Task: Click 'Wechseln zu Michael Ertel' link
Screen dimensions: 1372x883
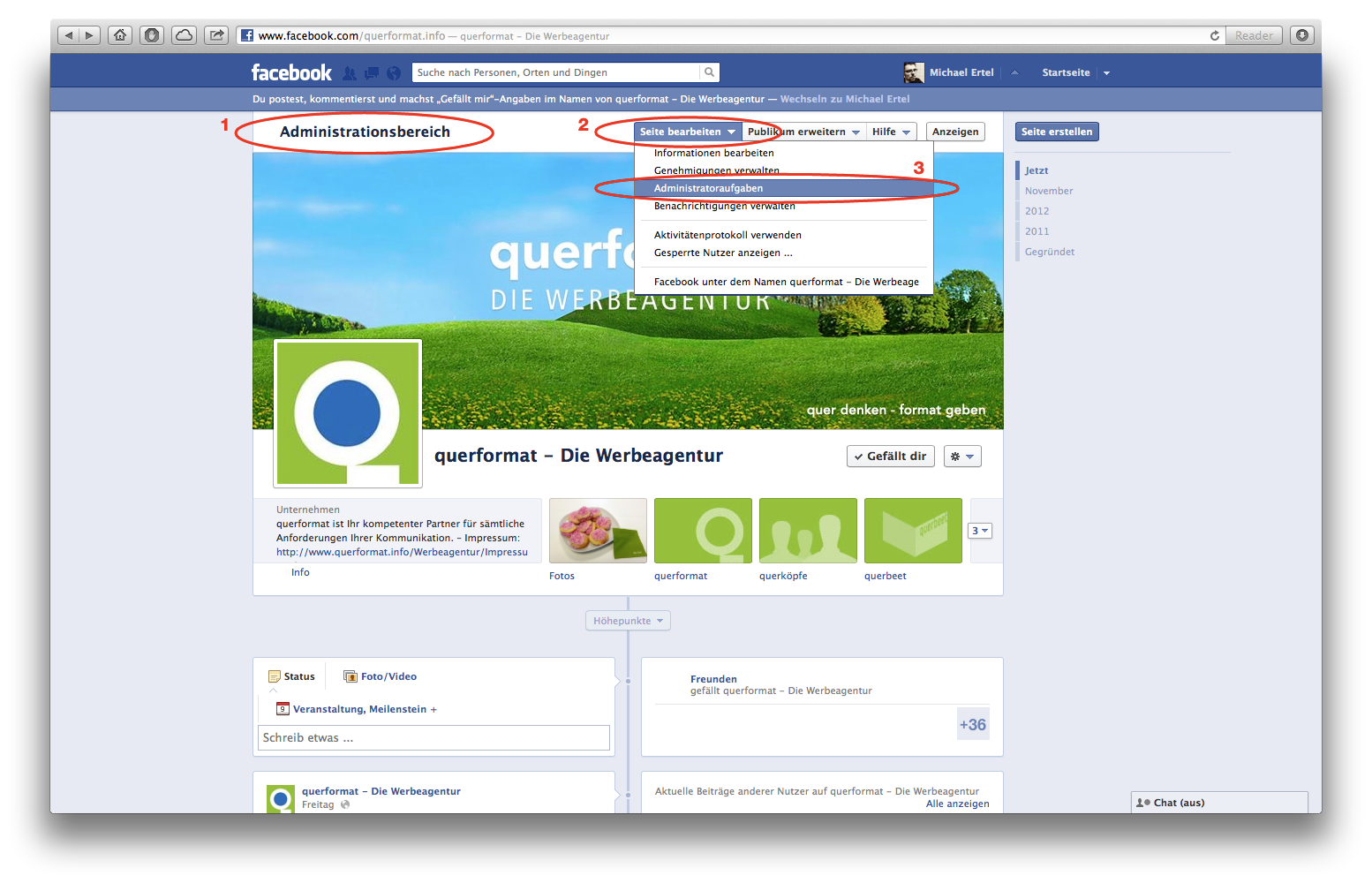Action: pyautogui.click(x=844, y=99)
